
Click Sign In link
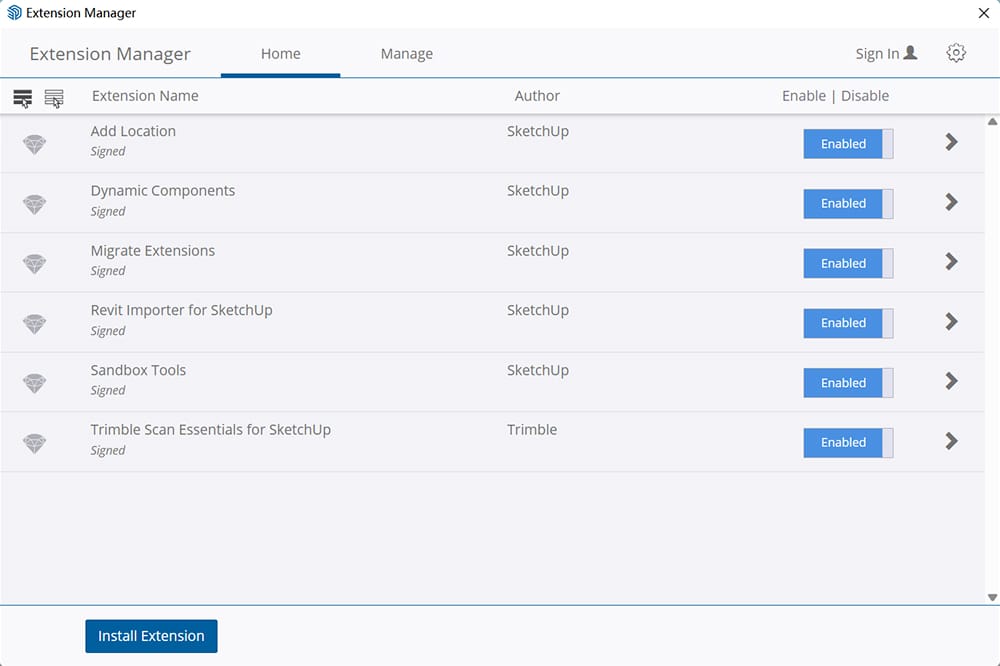click(x=885, y=54)
